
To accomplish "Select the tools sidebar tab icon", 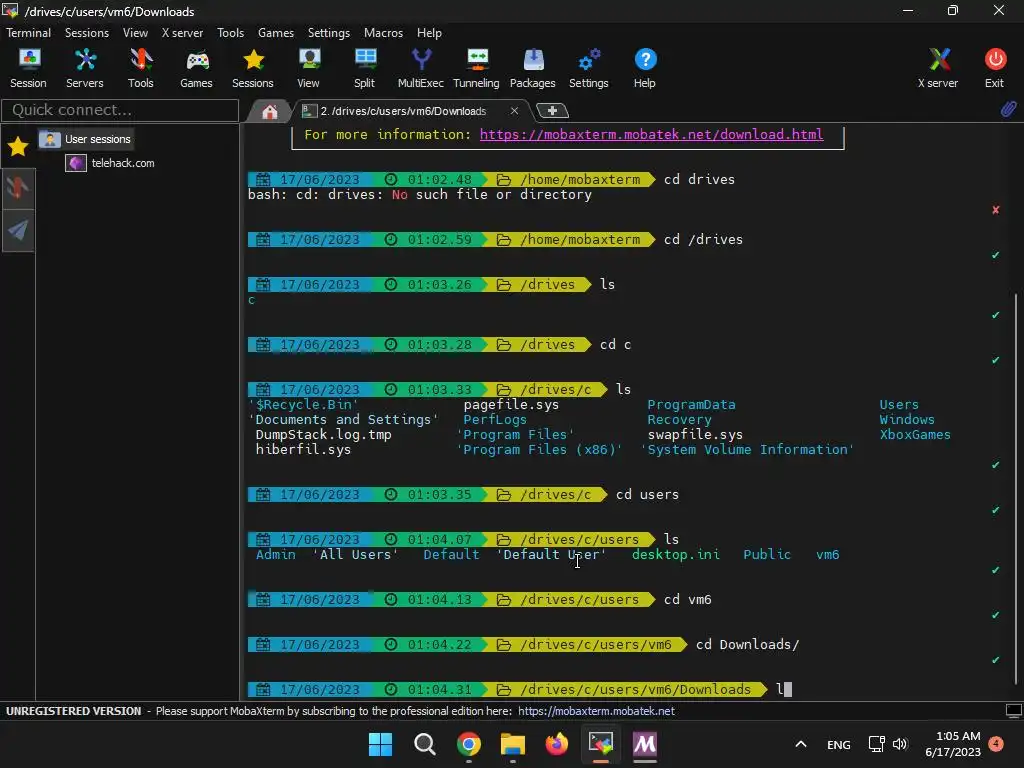I will pyautogui.click(x=18, y=188).
